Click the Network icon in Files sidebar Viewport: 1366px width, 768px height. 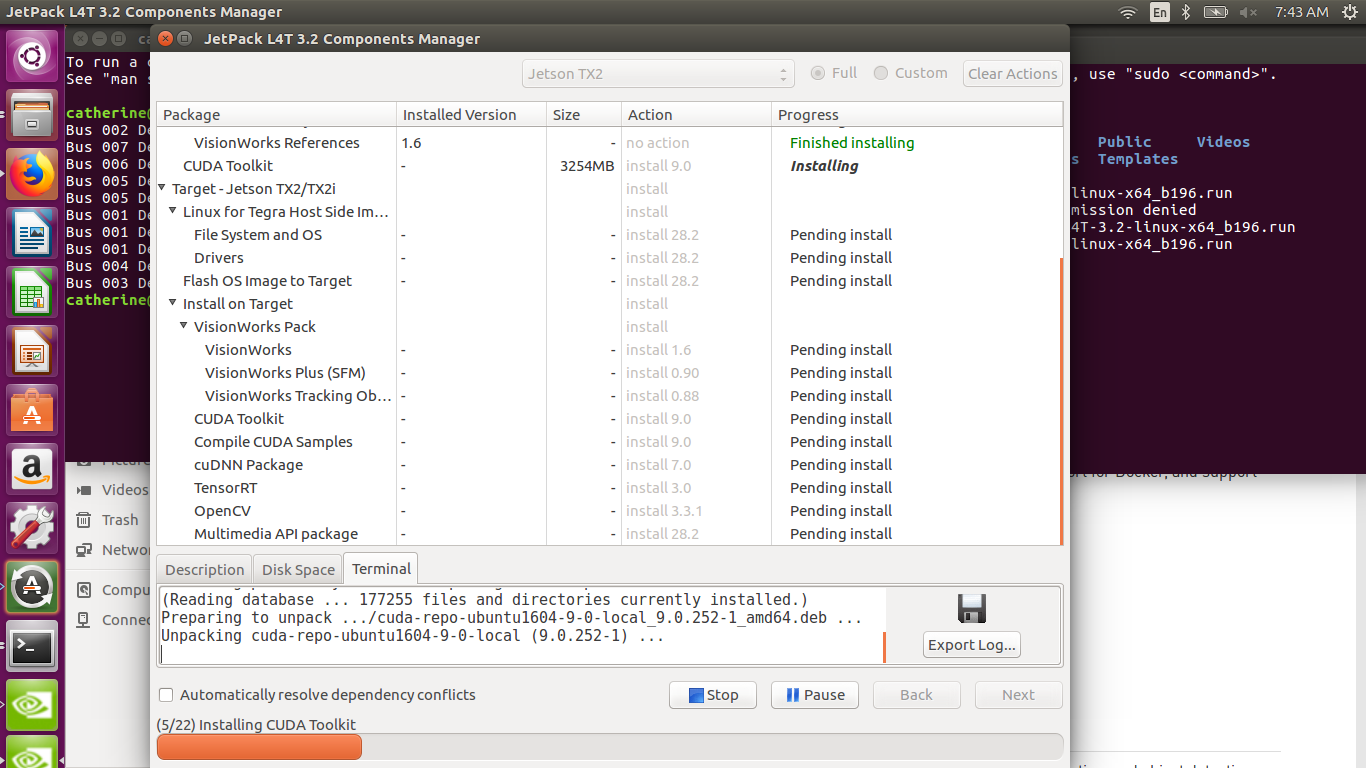tap(84, 550)
